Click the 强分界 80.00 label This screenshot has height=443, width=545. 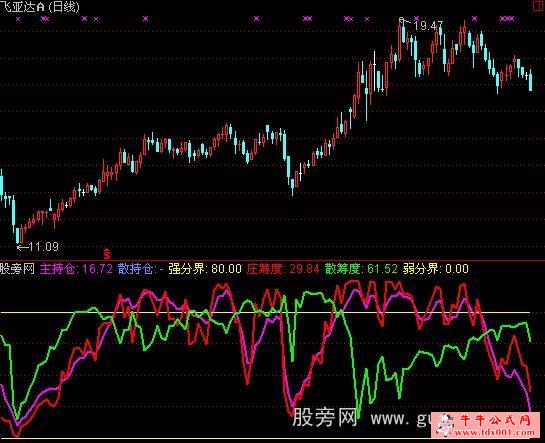[x=205, y=269]
